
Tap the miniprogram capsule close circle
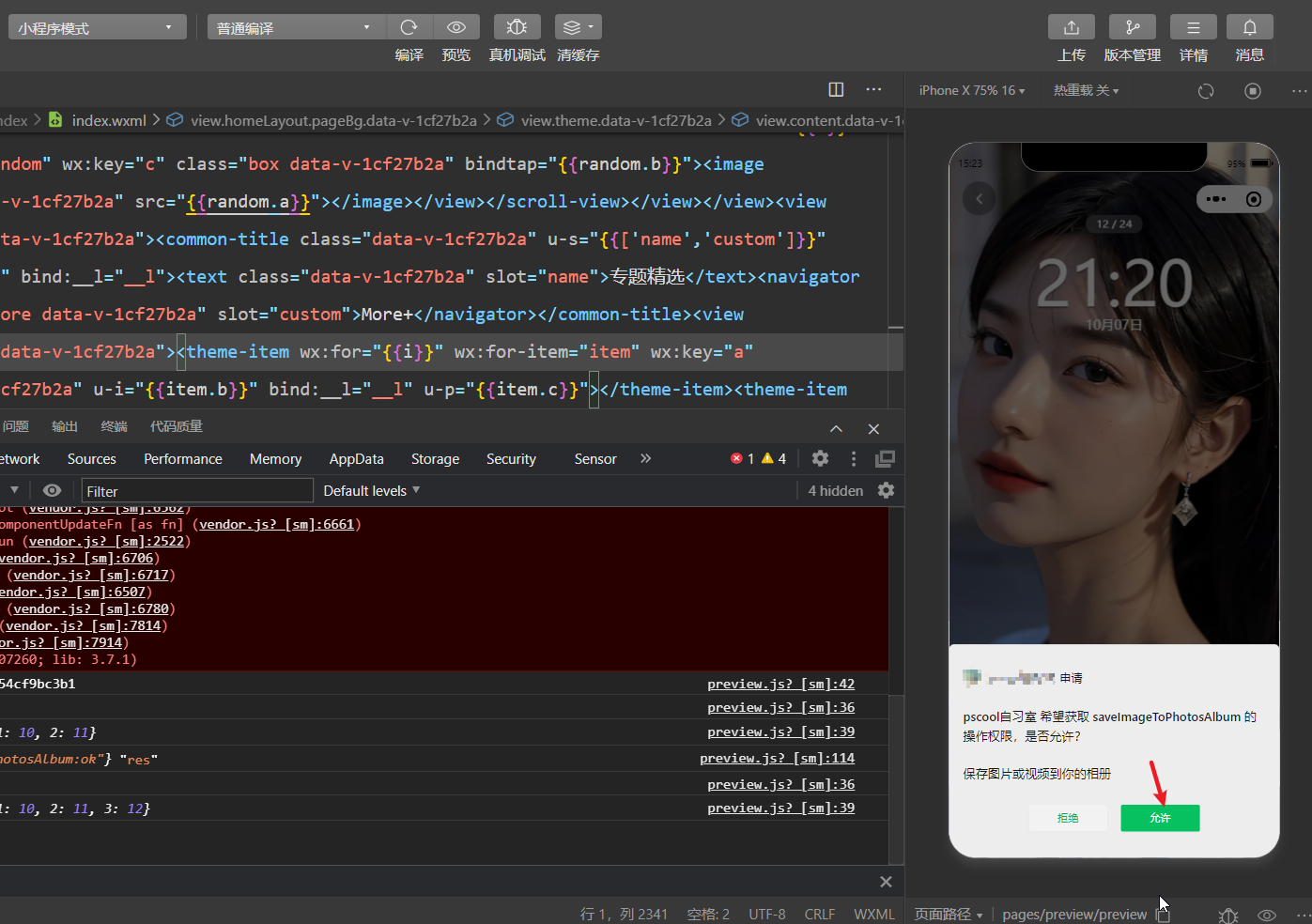click(1254, 199)
